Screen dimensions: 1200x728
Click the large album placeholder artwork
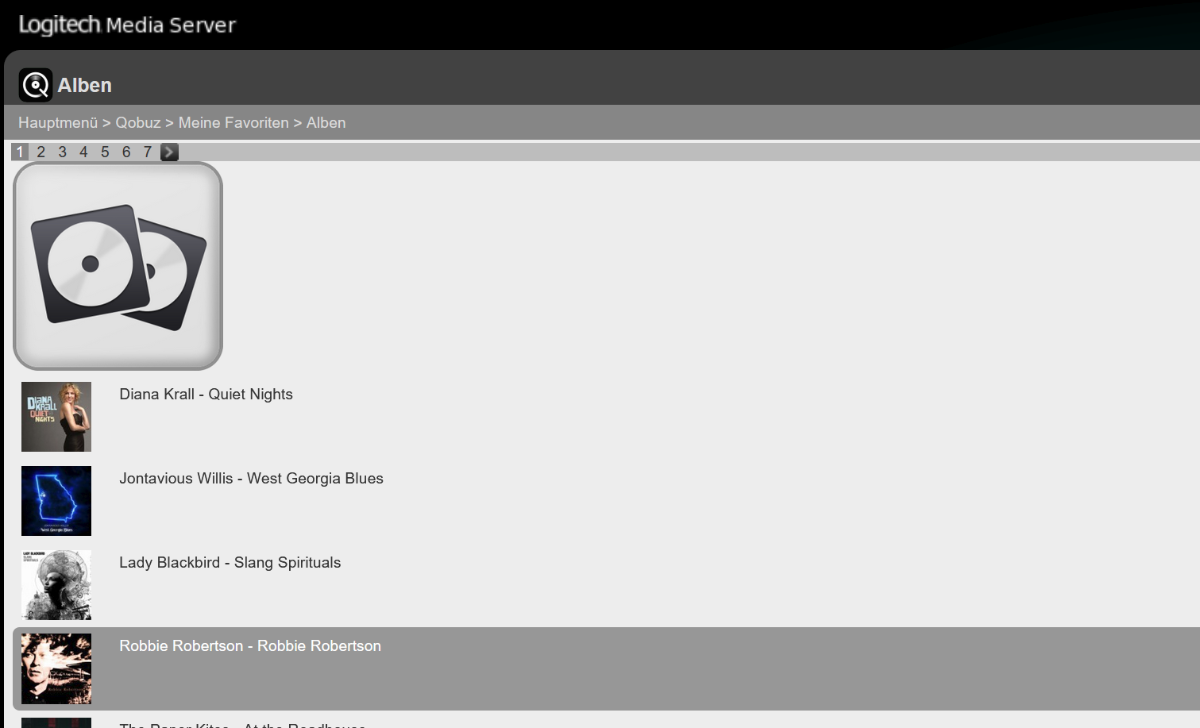coord(118,266)
